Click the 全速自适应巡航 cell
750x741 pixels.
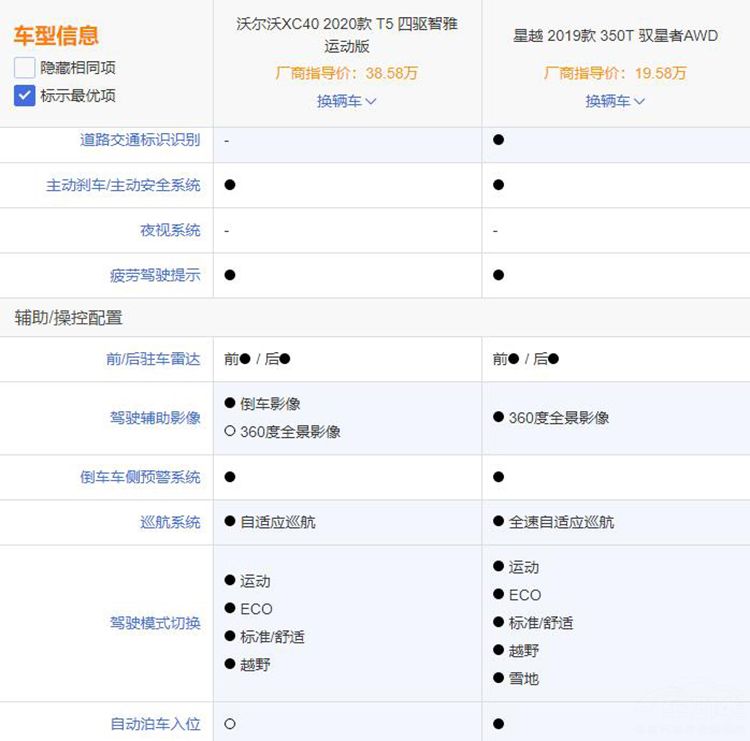tap(561, 522)
